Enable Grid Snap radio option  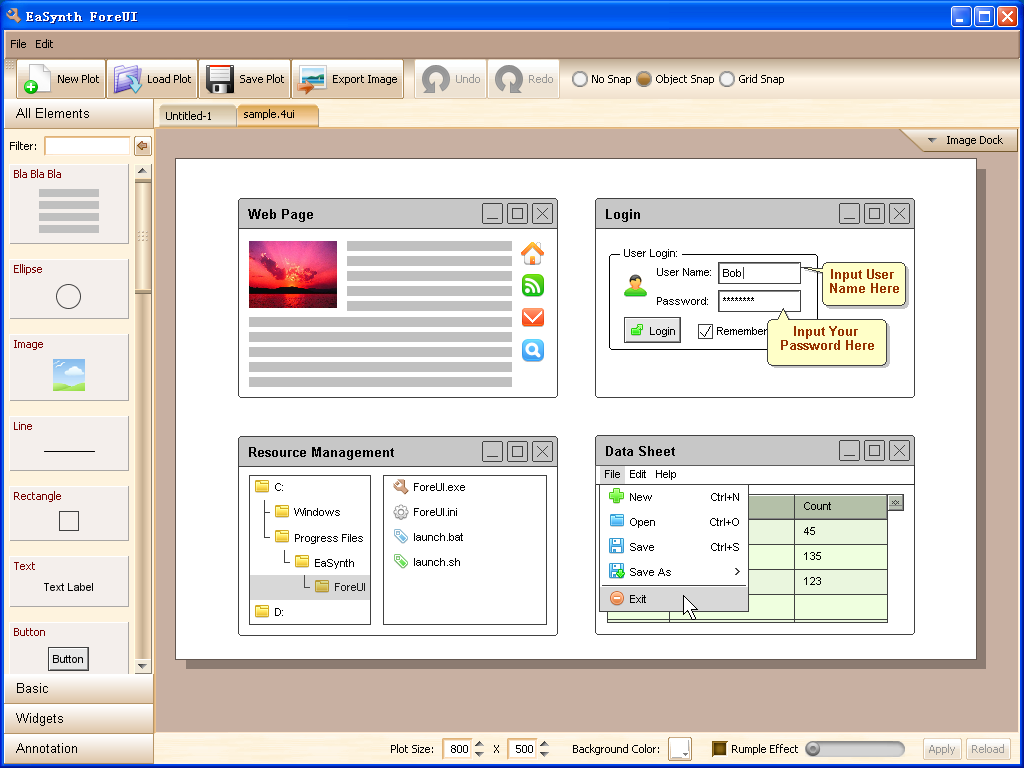tap(727, 79)
